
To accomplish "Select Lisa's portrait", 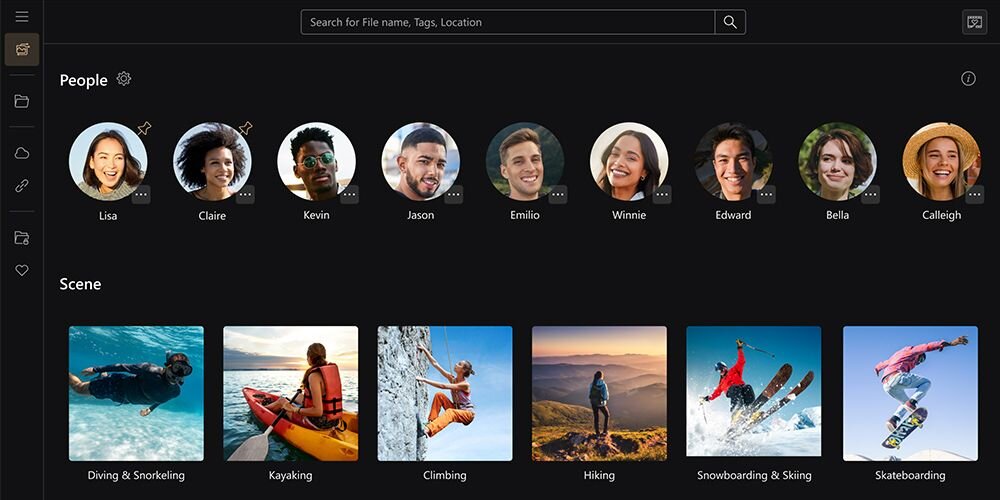I will point(108,161).
